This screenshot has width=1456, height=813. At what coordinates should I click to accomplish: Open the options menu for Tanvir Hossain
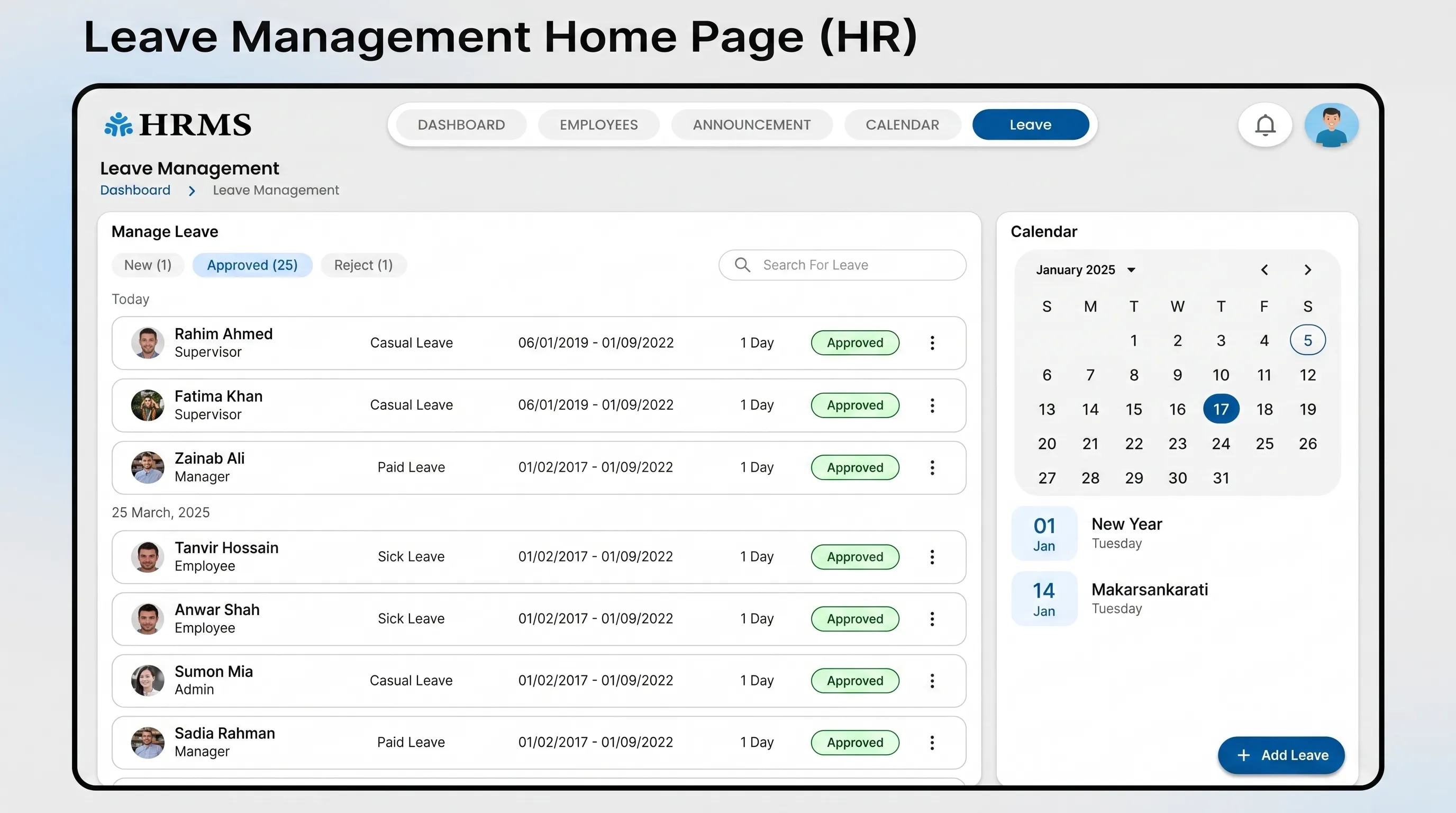(932, 556)
